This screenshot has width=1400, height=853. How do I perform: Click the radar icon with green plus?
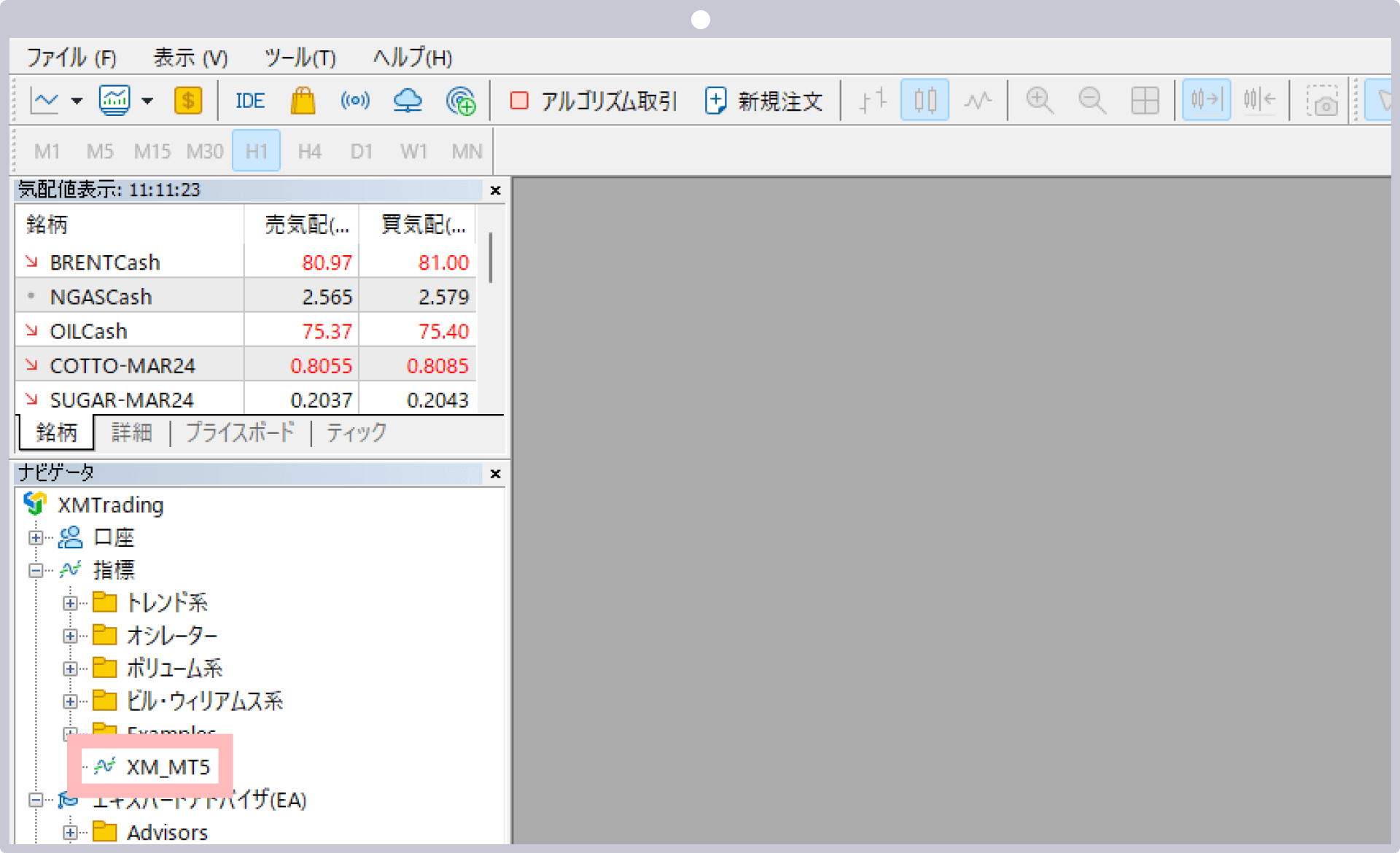tap(461, 101)
